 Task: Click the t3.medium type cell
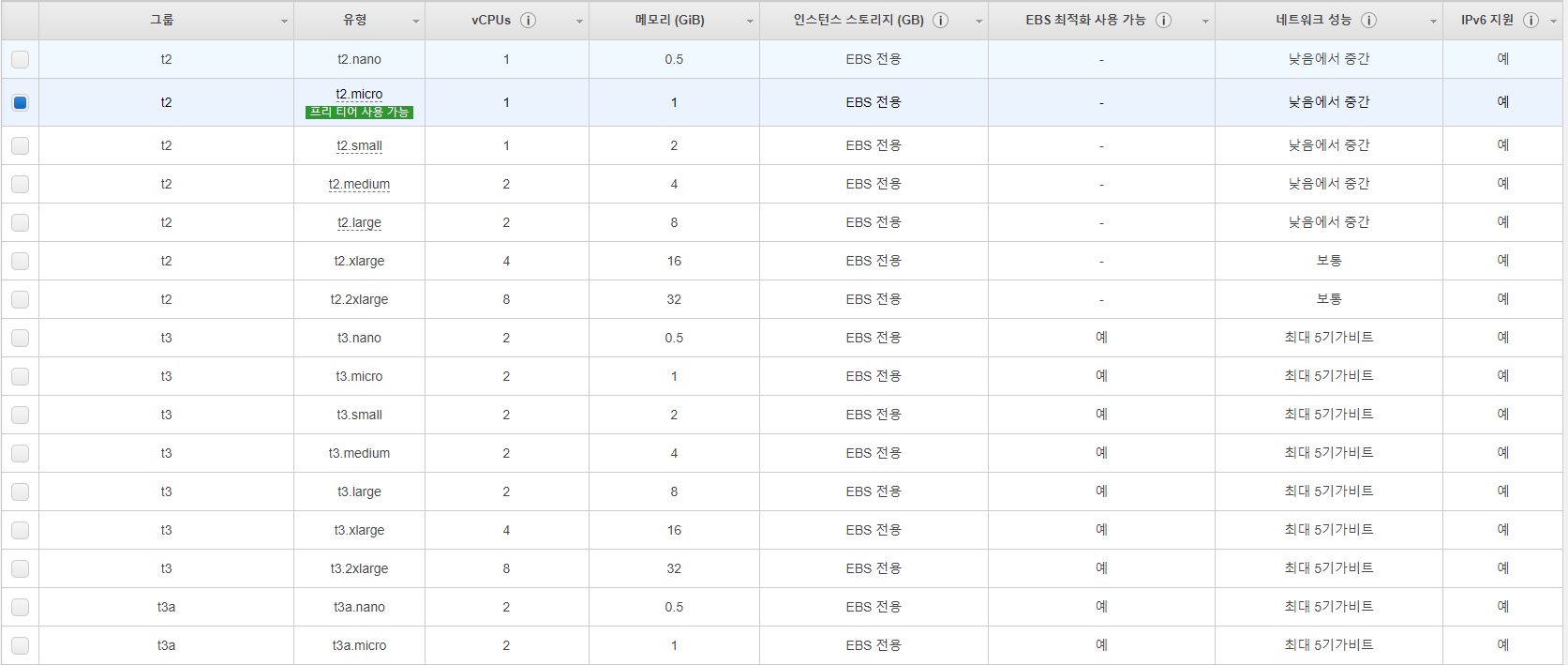359,453
